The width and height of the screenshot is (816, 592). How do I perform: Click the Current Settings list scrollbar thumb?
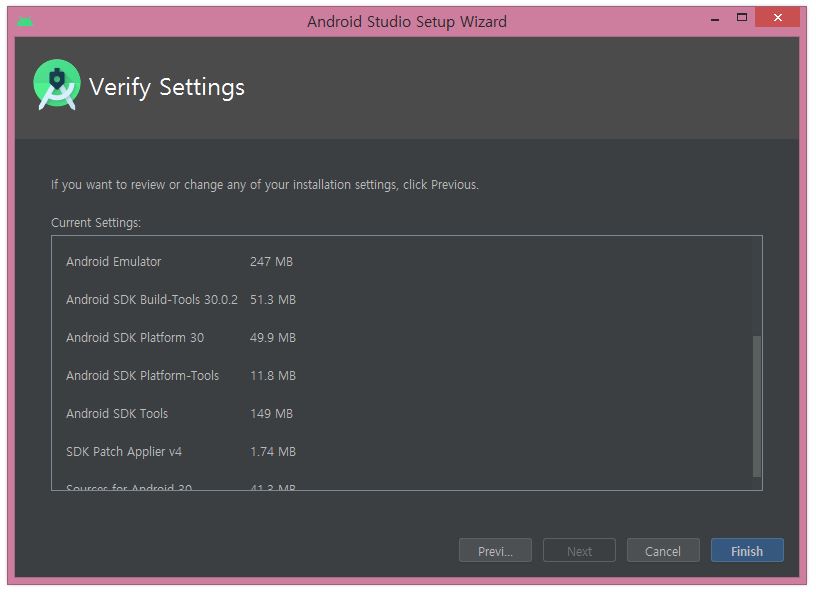click(x=757, y=406)
